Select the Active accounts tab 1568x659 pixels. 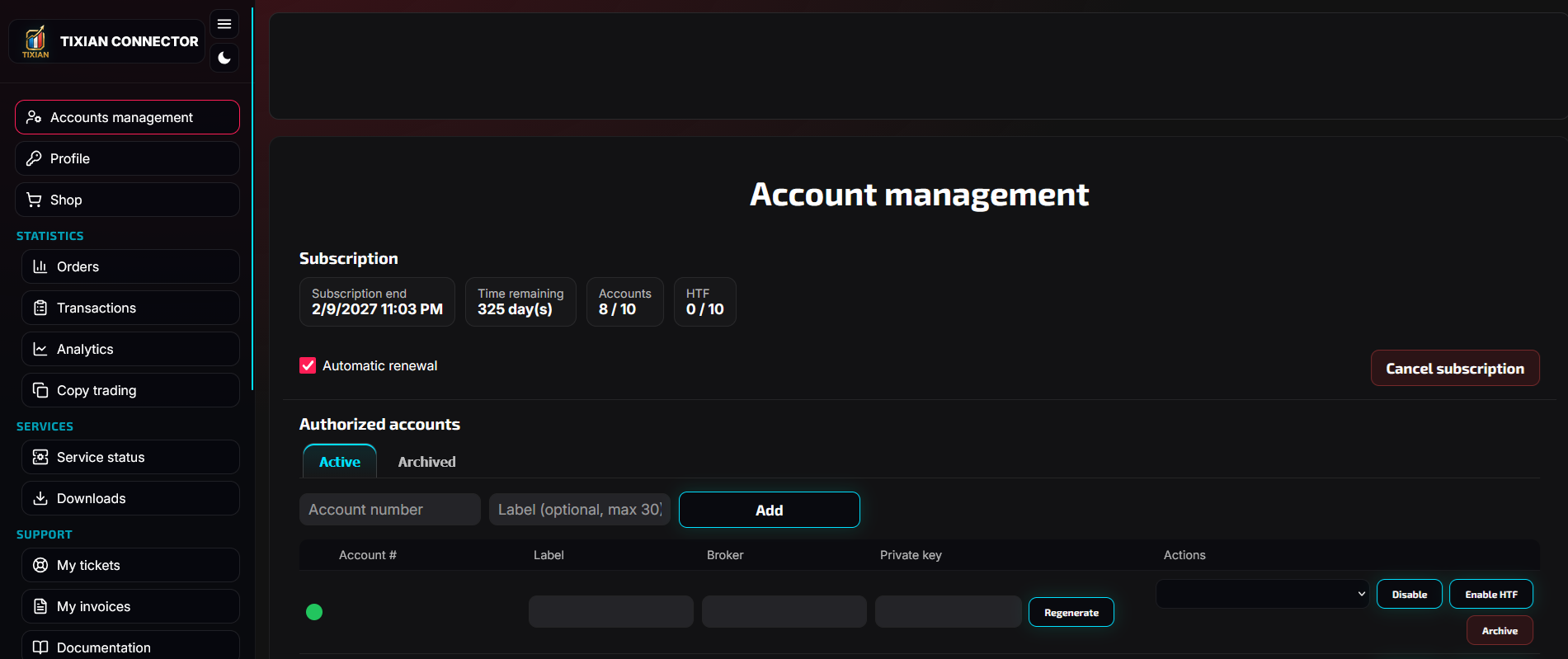pyautogui.click(x=340, y=462)
